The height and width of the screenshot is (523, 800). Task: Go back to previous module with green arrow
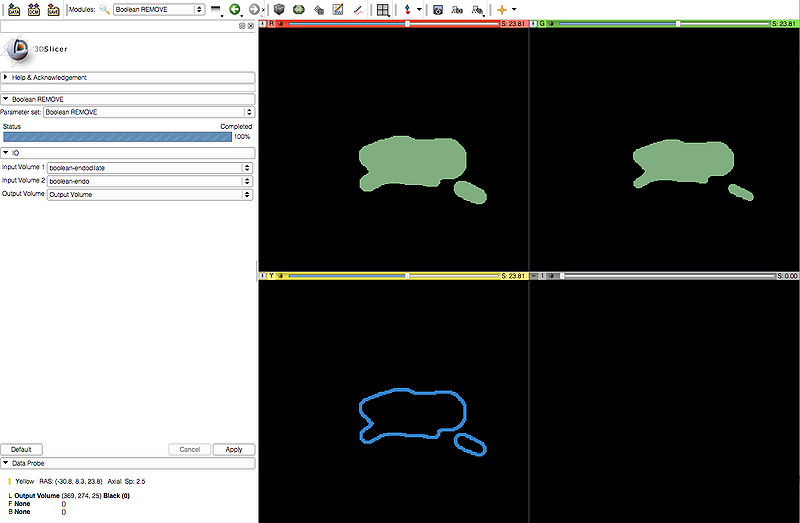235,9
